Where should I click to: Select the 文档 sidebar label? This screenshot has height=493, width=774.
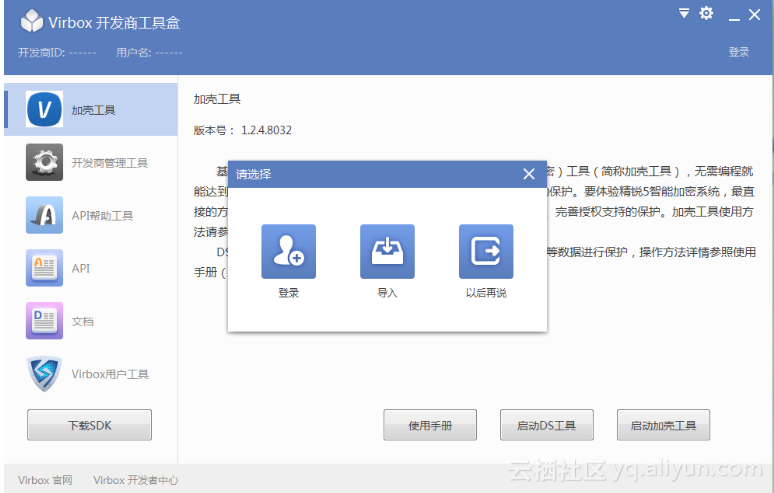point(82,321)
